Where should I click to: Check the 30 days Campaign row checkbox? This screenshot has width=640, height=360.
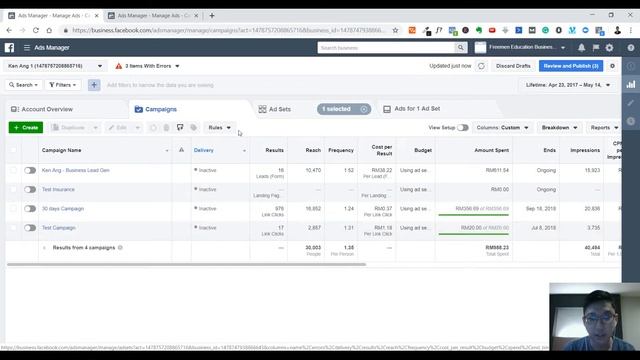[13, 209]
